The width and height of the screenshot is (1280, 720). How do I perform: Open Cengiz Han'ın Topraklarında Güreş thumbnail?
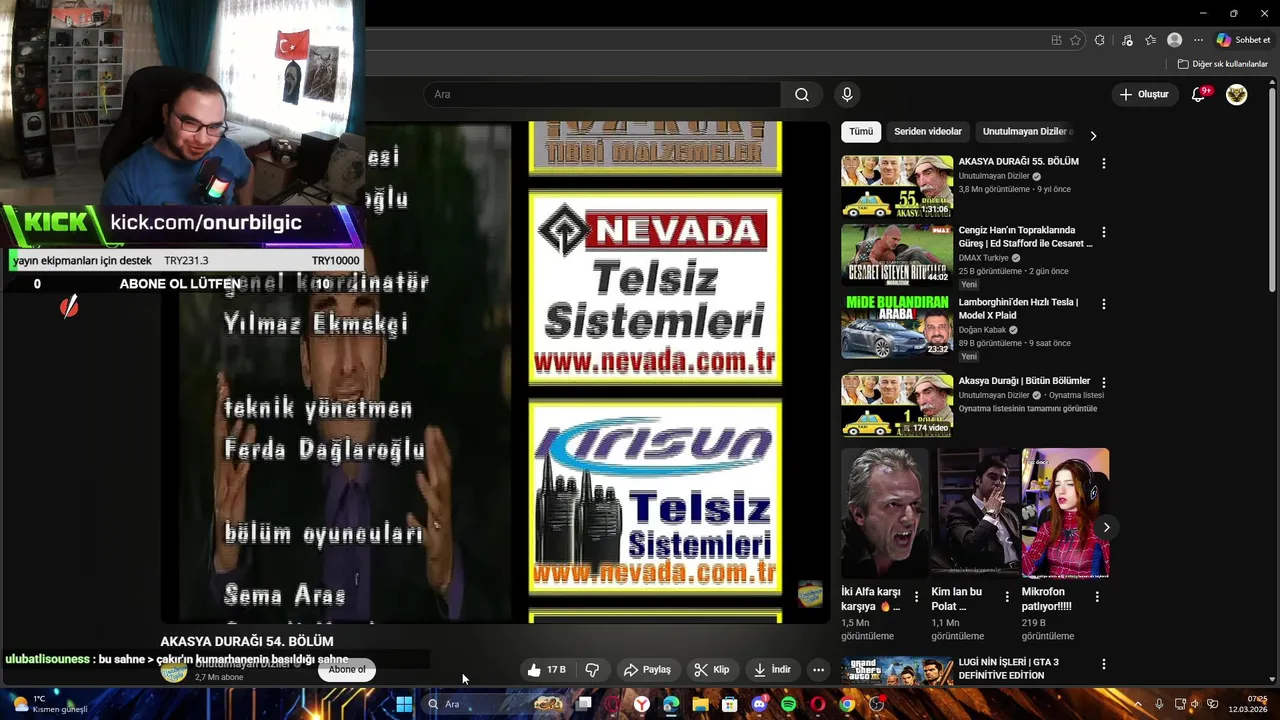click(897, 255)
